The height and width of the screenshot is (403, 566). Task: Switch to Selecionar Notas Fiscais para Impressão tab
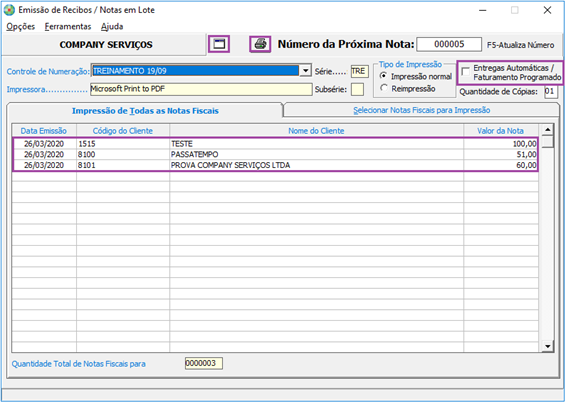pos(422,110)
